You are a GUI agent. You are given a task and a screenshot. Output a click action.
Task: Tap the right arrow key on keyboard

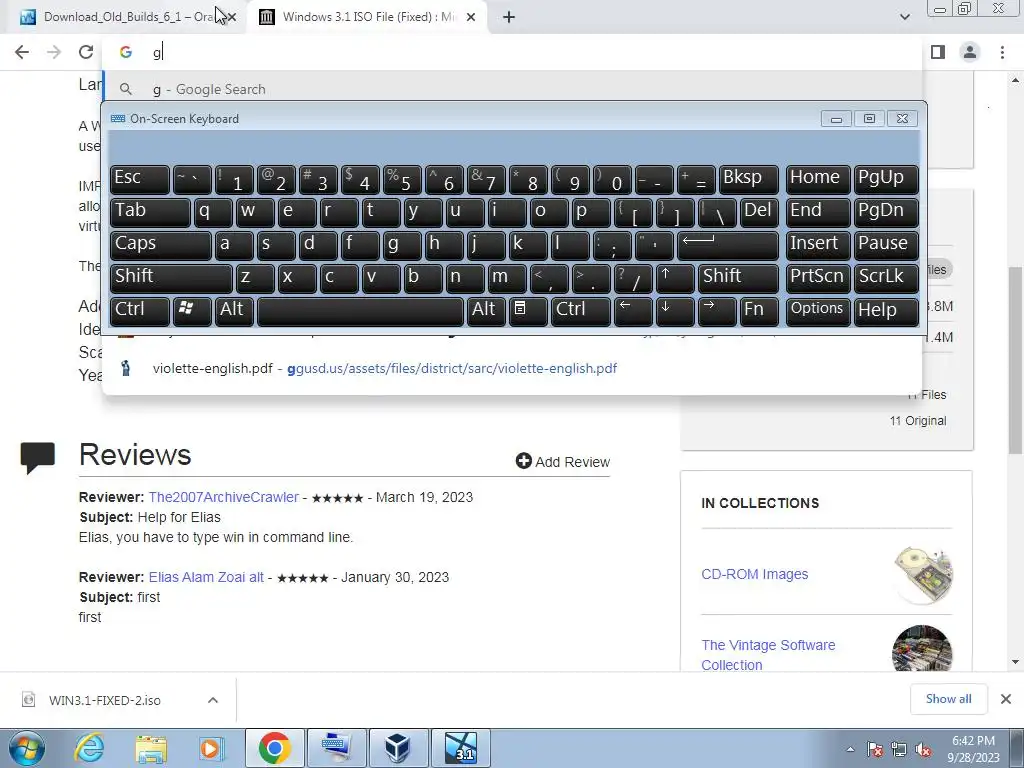(716, 311)
